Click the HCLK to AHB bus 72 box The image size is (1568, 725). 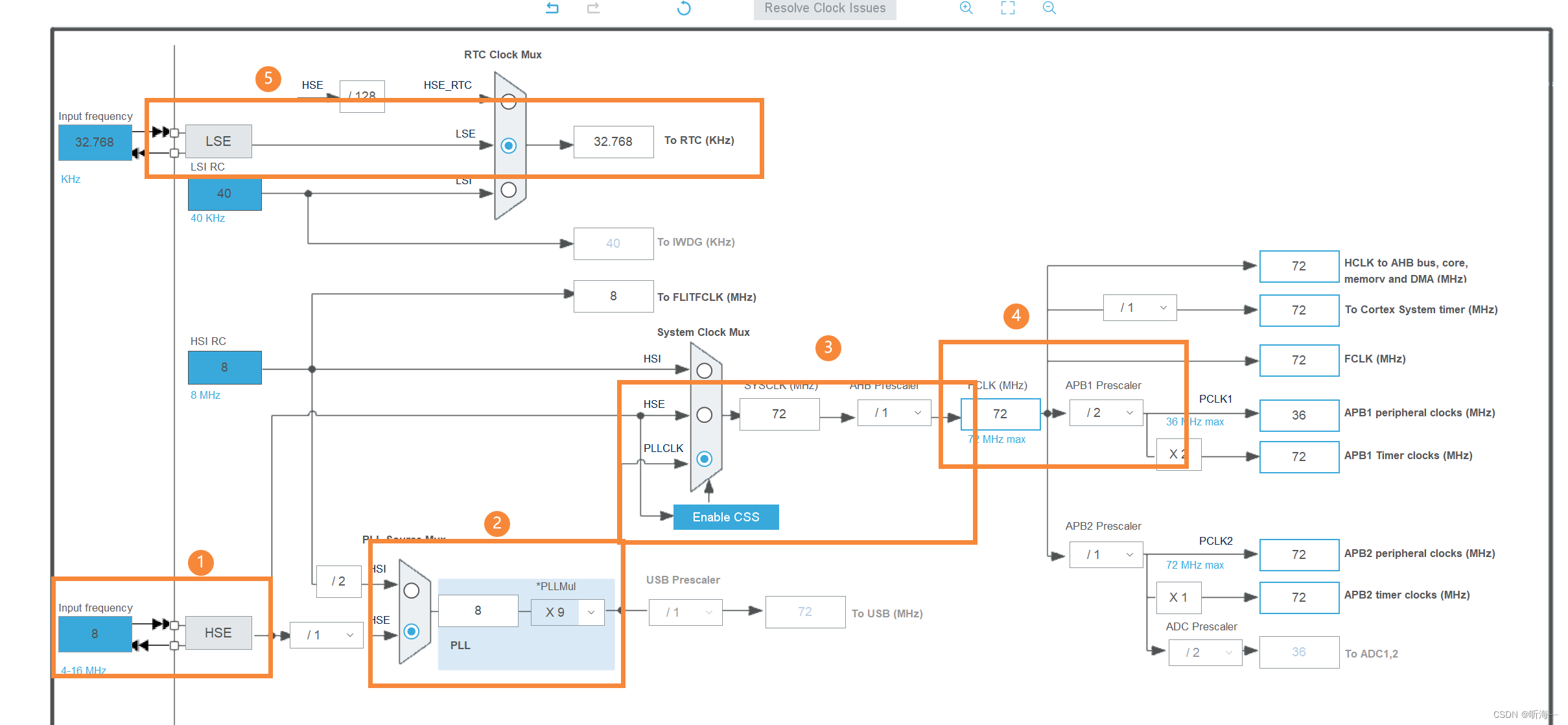(x=1299, y=267)
